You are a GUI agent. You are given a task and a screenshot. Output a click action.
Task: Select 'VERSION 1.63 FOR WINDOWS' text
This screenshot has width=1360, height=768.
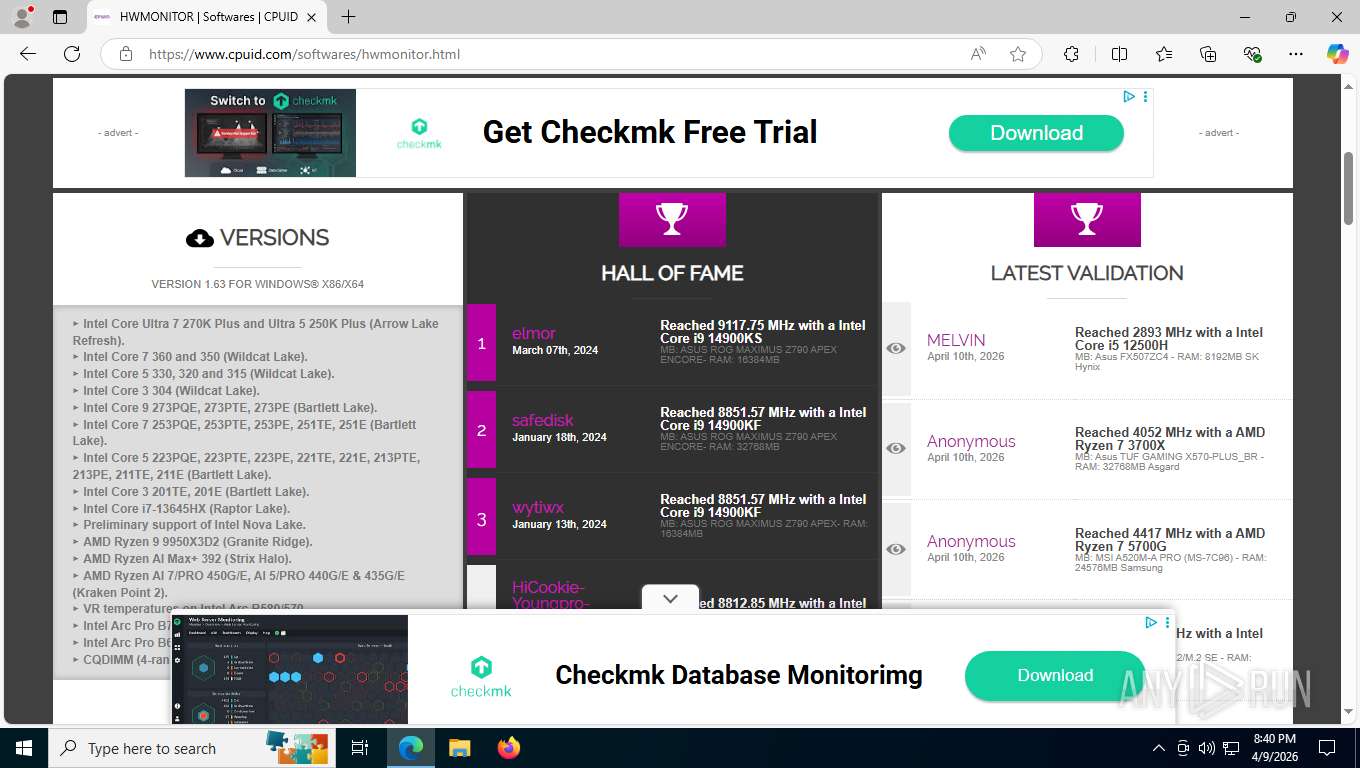click(x=257, y=284)
